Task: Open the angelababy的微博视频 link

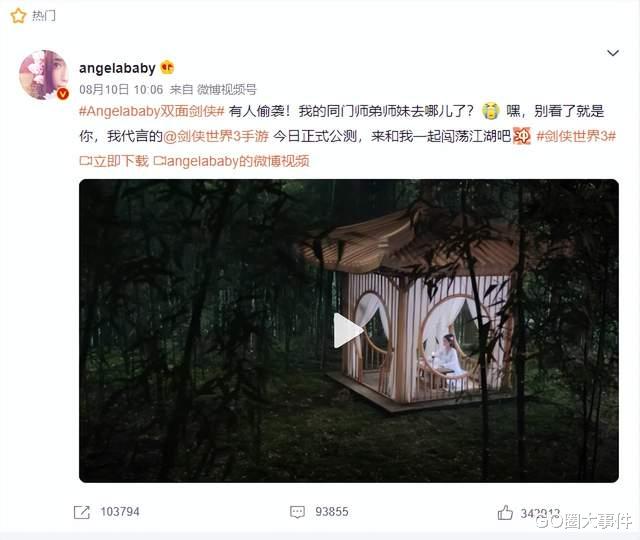Action: tap(231, 161)
